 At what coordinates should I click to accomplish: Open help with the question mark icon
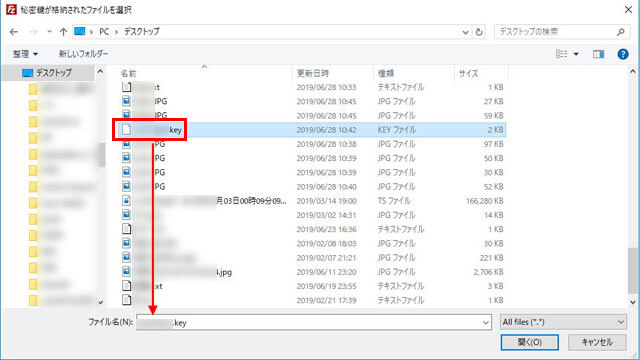pos(623,54)
